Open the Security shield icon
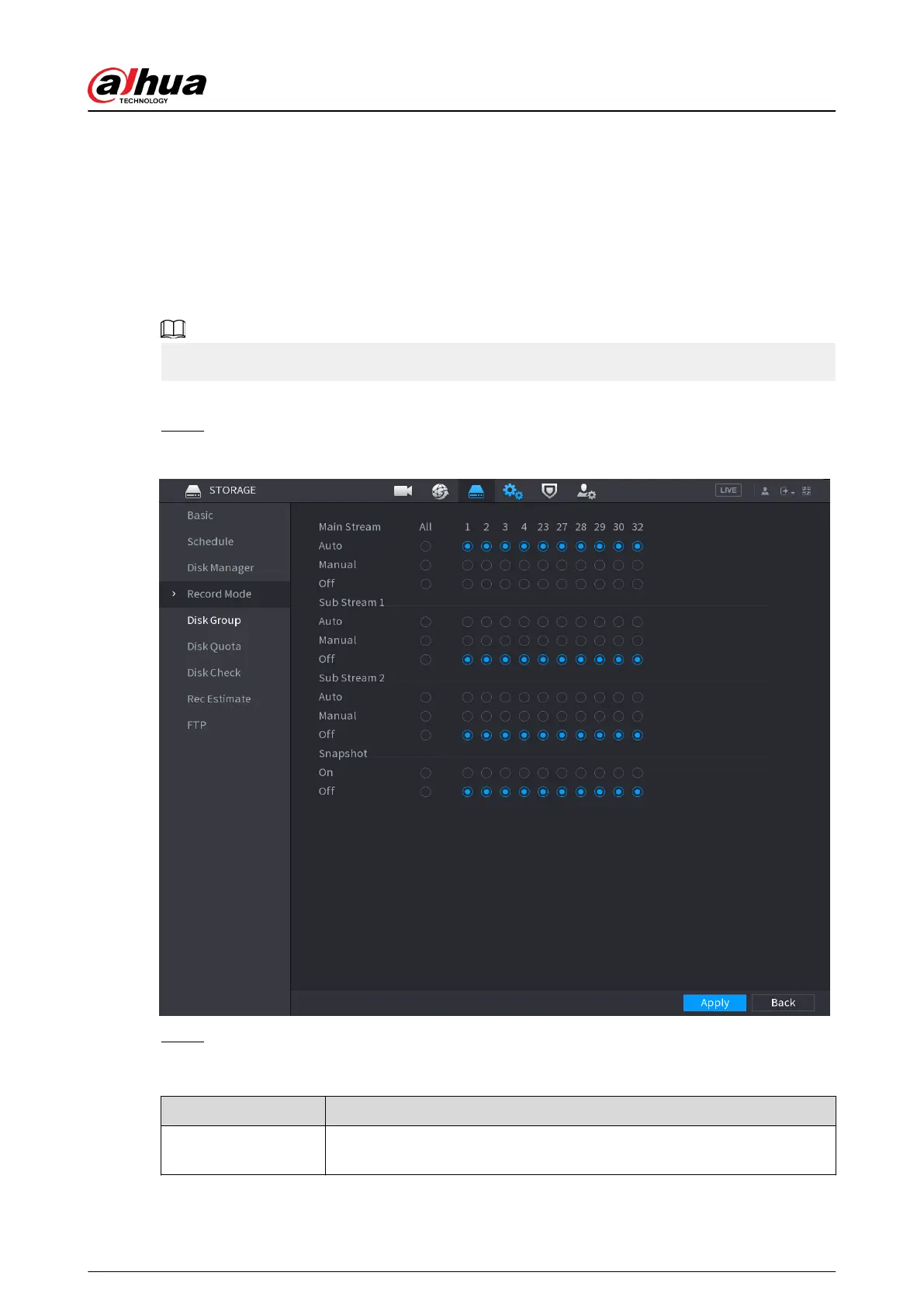The height and width of the screenshot is (1307, 924). coord(549,491)
